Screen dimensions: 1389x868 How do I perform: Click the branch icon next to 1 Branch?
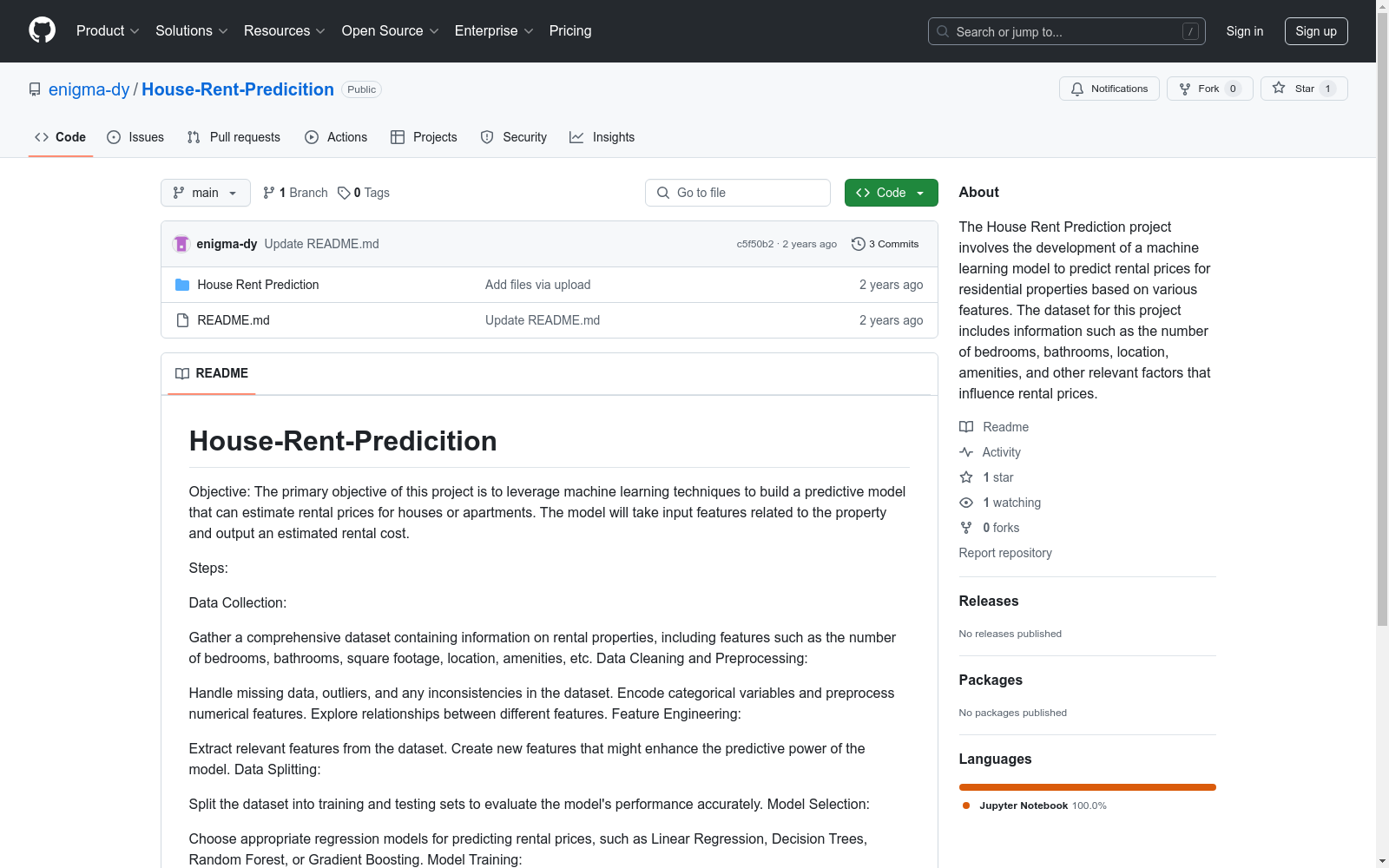click(269, 193)
